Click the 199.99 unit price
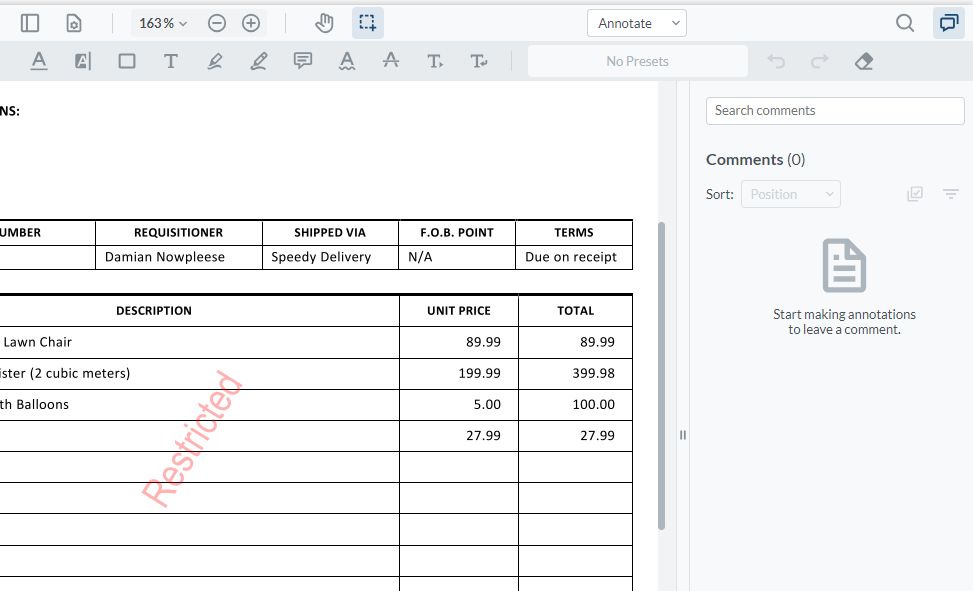 coord(480,374)
